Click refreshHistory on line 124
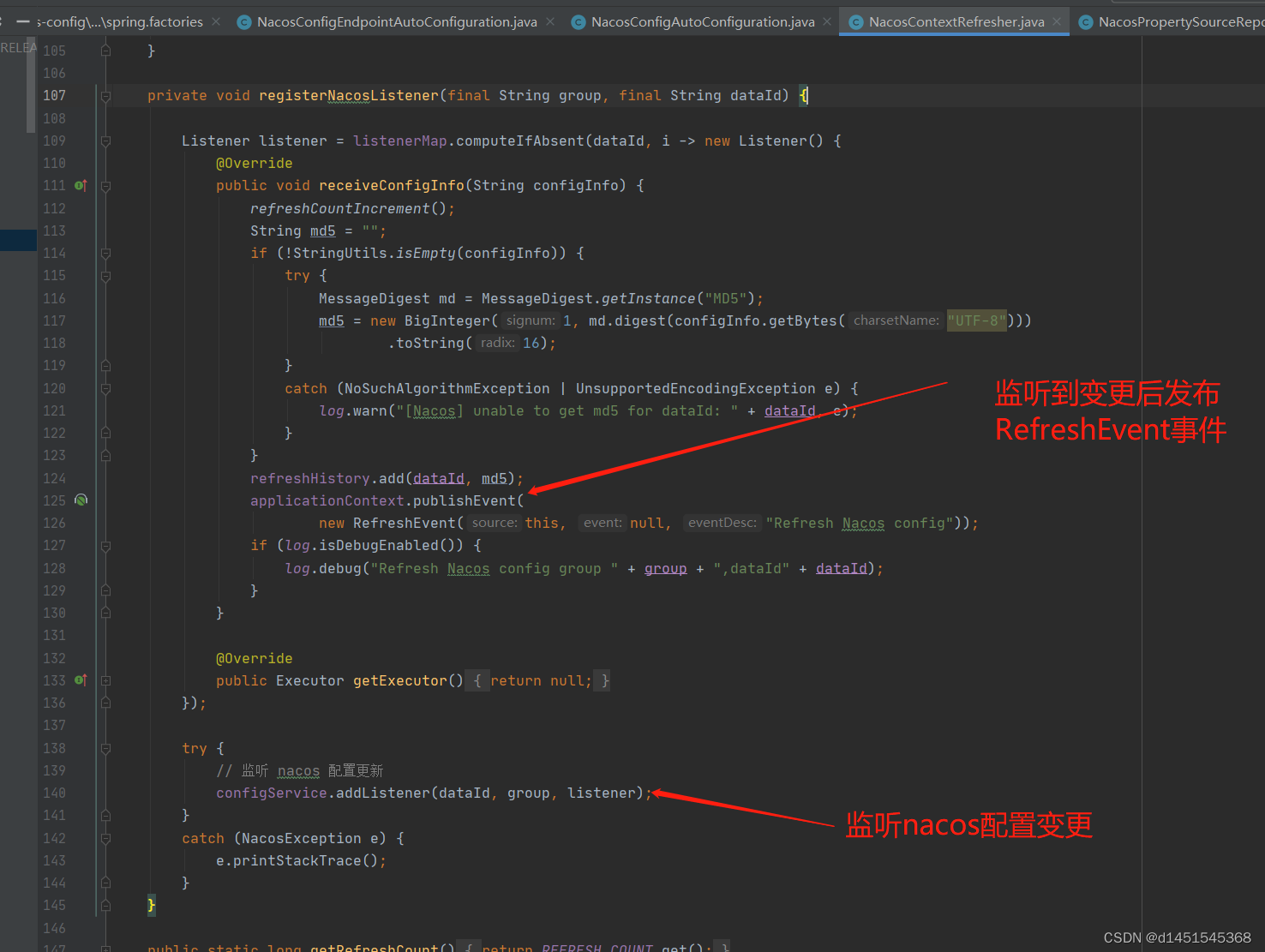 pos(310,478)
